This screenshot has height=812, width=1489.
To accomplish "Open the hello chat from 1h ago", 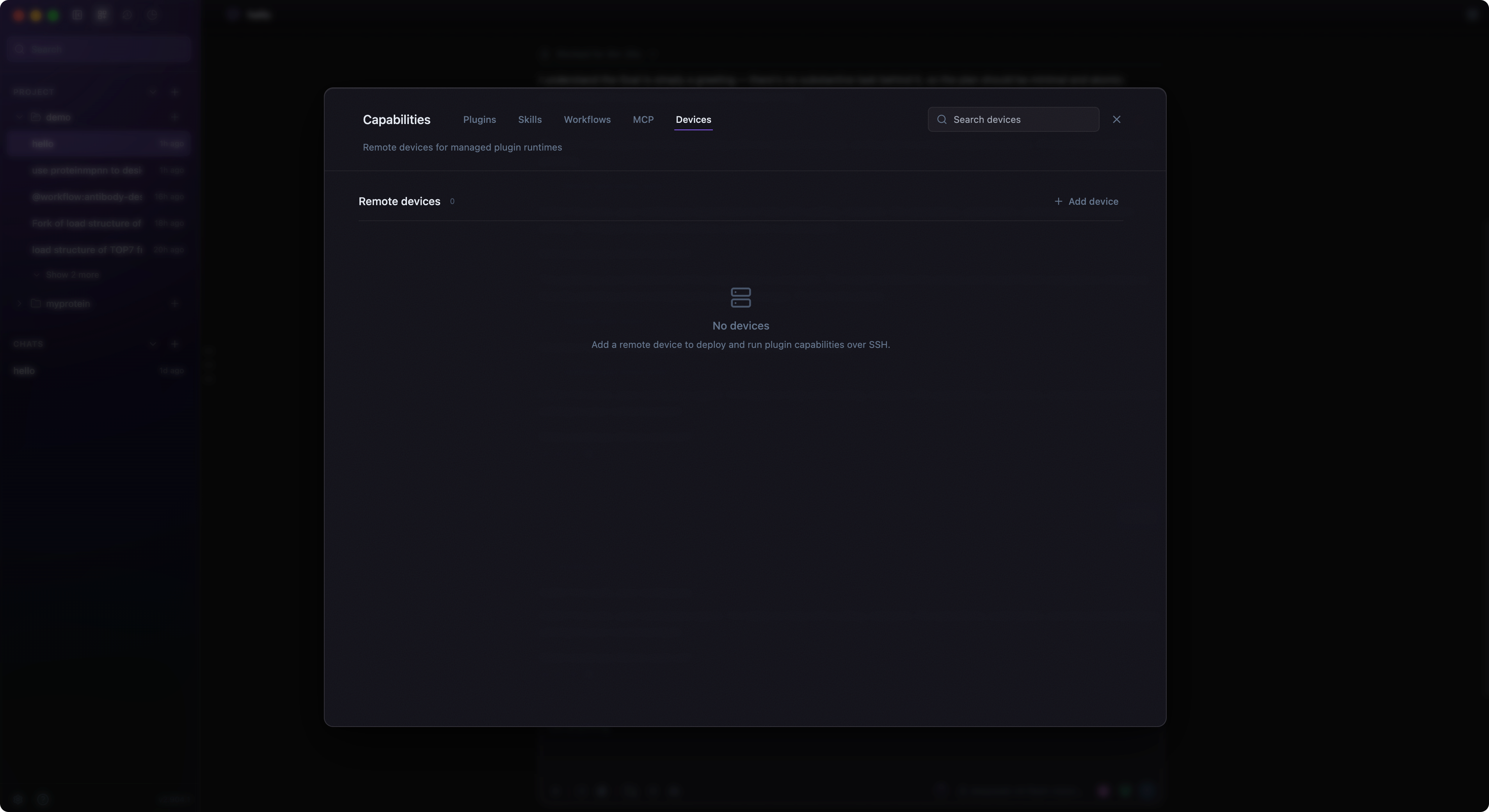I will (99, 144).
